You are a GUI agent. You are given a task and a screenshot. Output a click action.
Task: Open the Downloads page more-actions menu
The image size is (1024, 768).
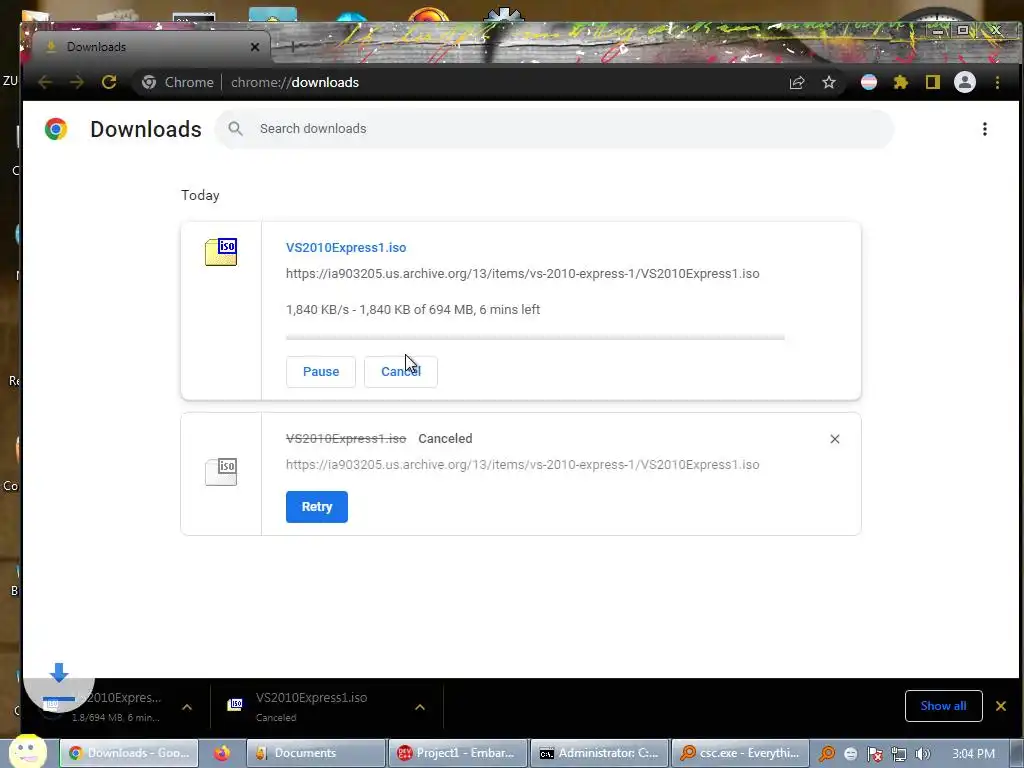click(x=985, y=129)
